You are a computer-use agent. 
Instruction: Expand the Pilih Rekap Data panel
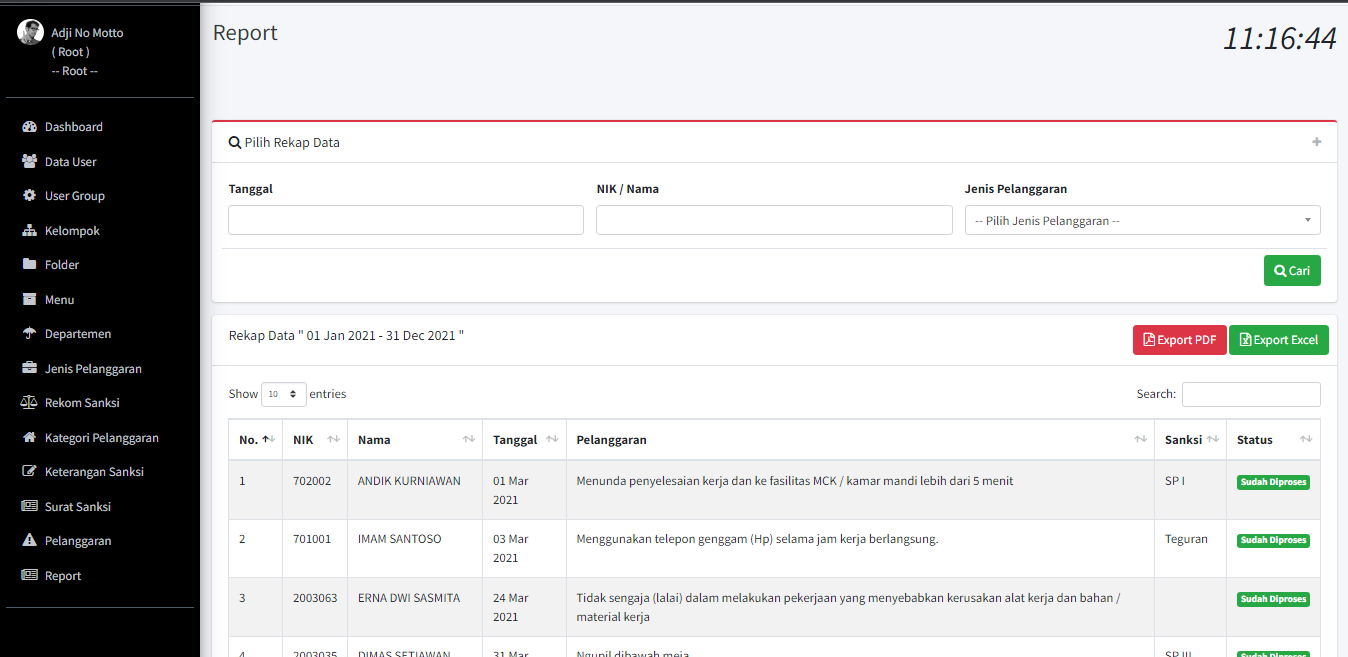coord(1316,142)
